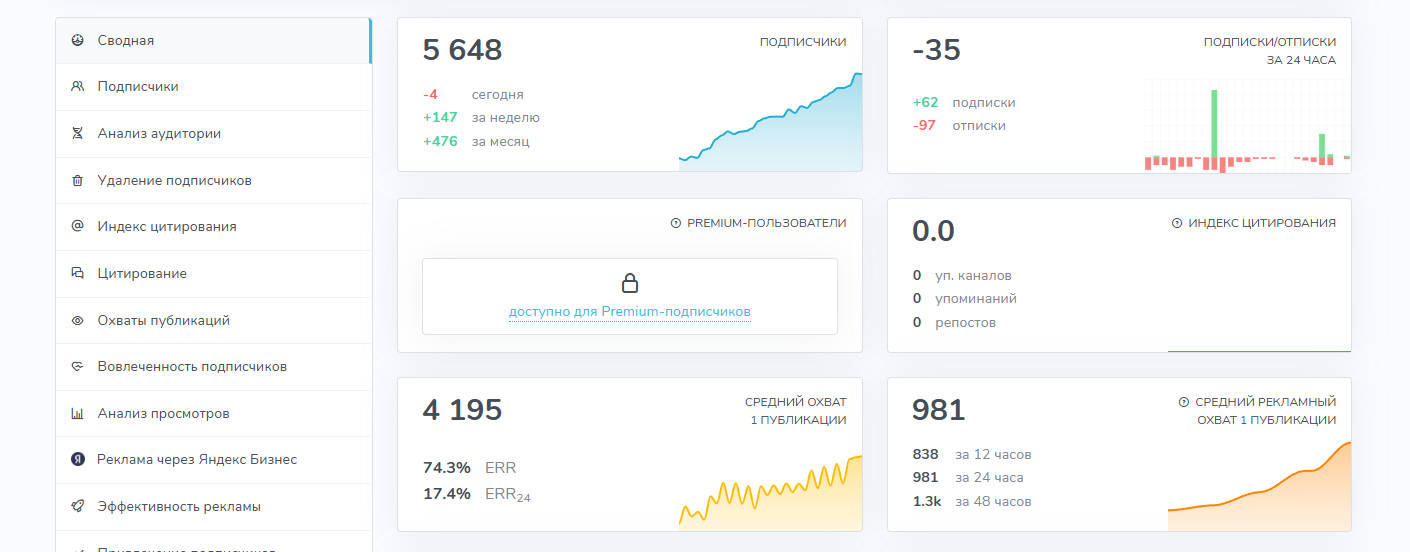Click the Эффективность рекламы rocket icon
Screen dimensions: 1410x552
pos(77,506)
